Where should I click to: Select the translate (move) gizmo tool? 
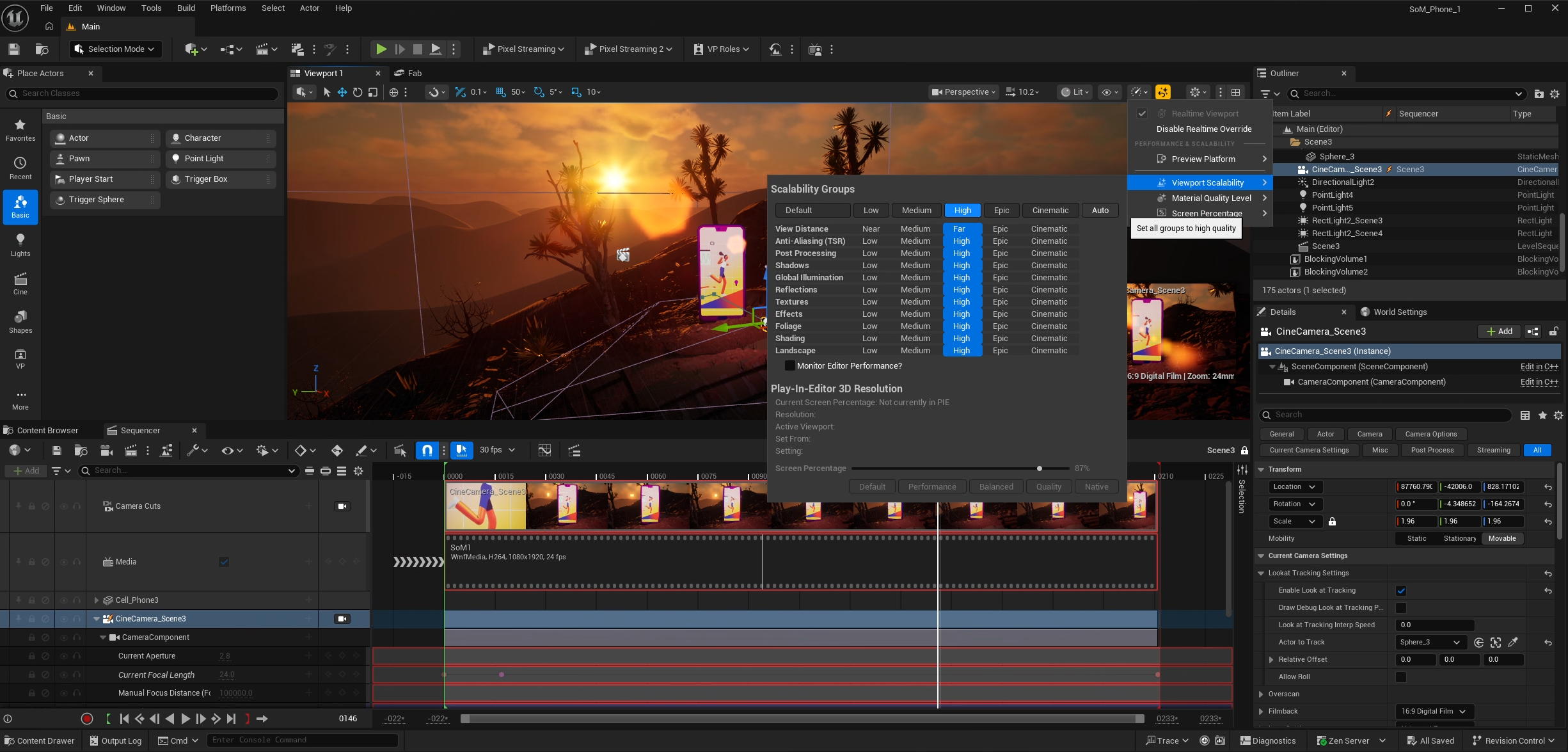click(x=342, y=92)
